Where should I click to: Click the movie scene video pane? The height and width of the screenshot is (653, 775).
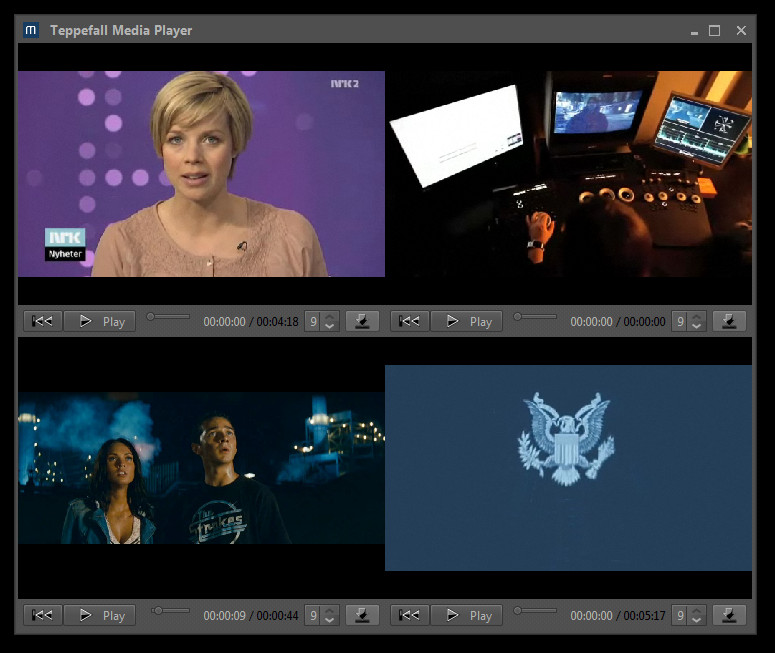coord(202,468)
